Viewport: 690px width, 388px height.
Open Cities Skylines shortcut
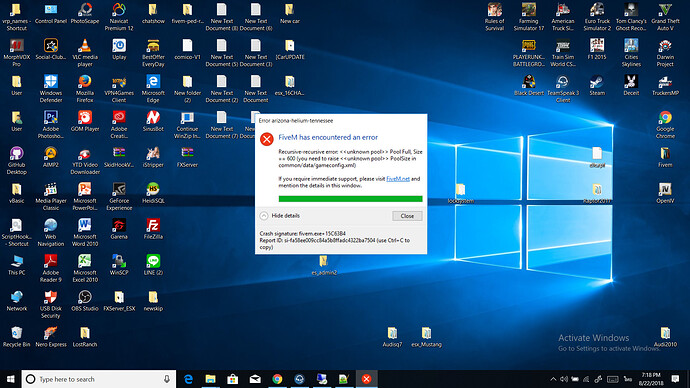[x=631, y=53]
